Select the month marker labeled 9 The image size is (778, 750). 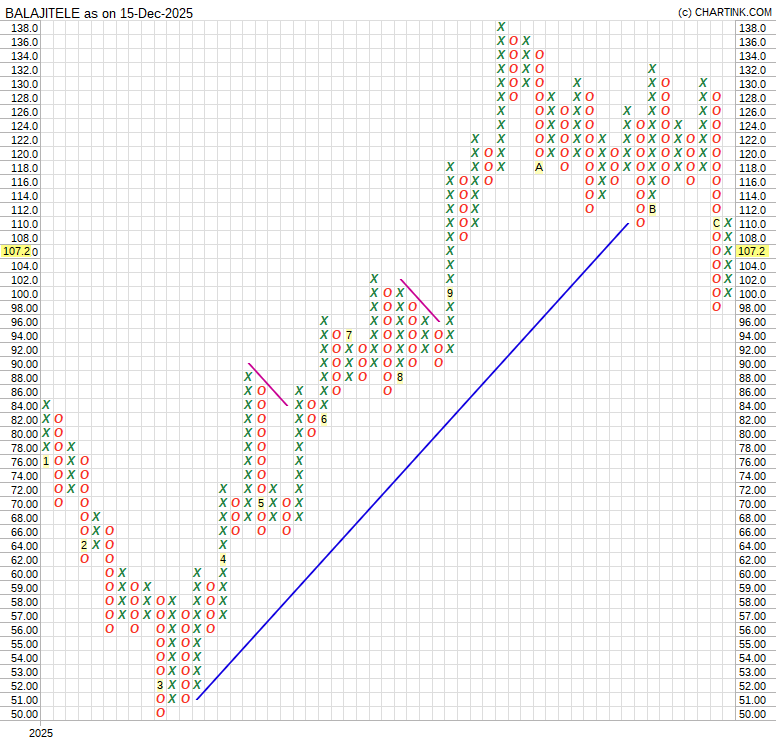(x=450, y=293)
